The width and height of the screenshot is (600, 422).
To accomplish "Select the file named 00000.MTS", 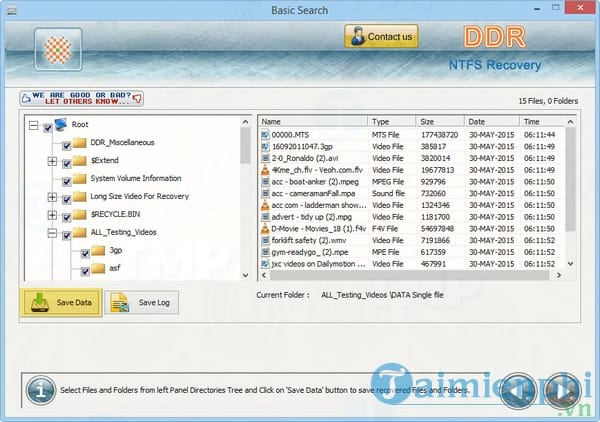I will (x=290, y=135).
